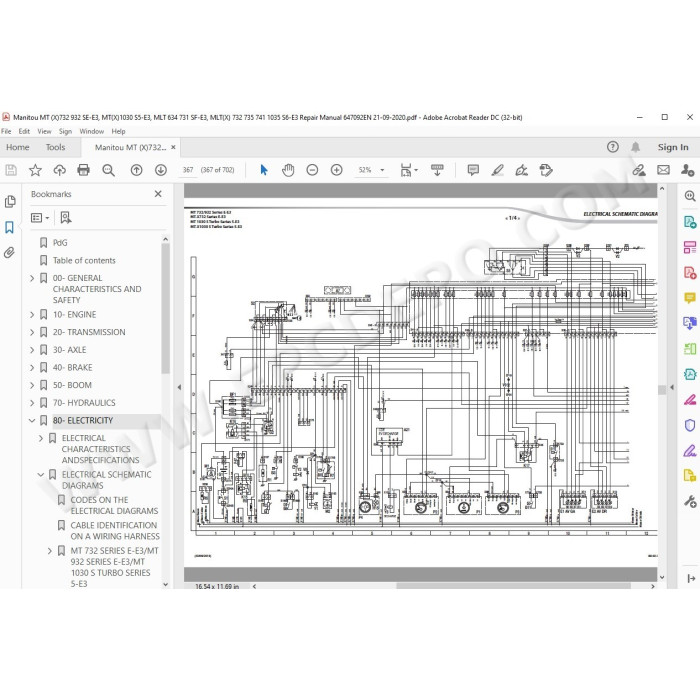This screenshot has width=700, height=700.
Task: Zoom in with plus icon
Action: 337,170
